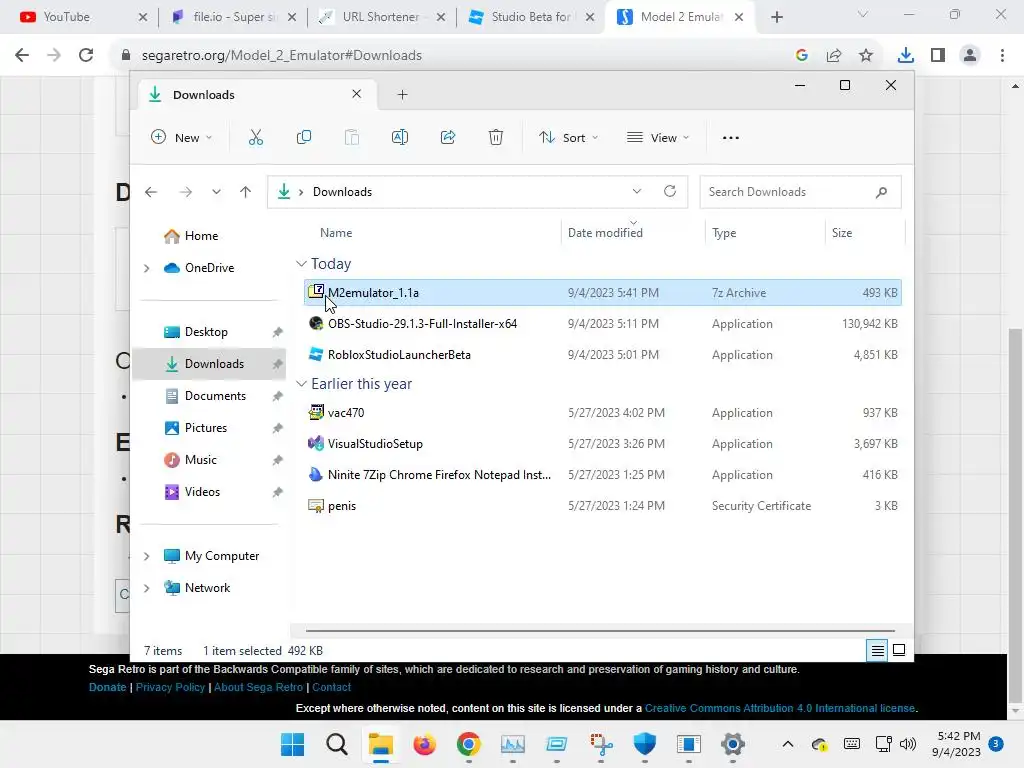Close the Downloads Explorer tab
Screen dimensions: 1024x768
click(x=357, y=94)
